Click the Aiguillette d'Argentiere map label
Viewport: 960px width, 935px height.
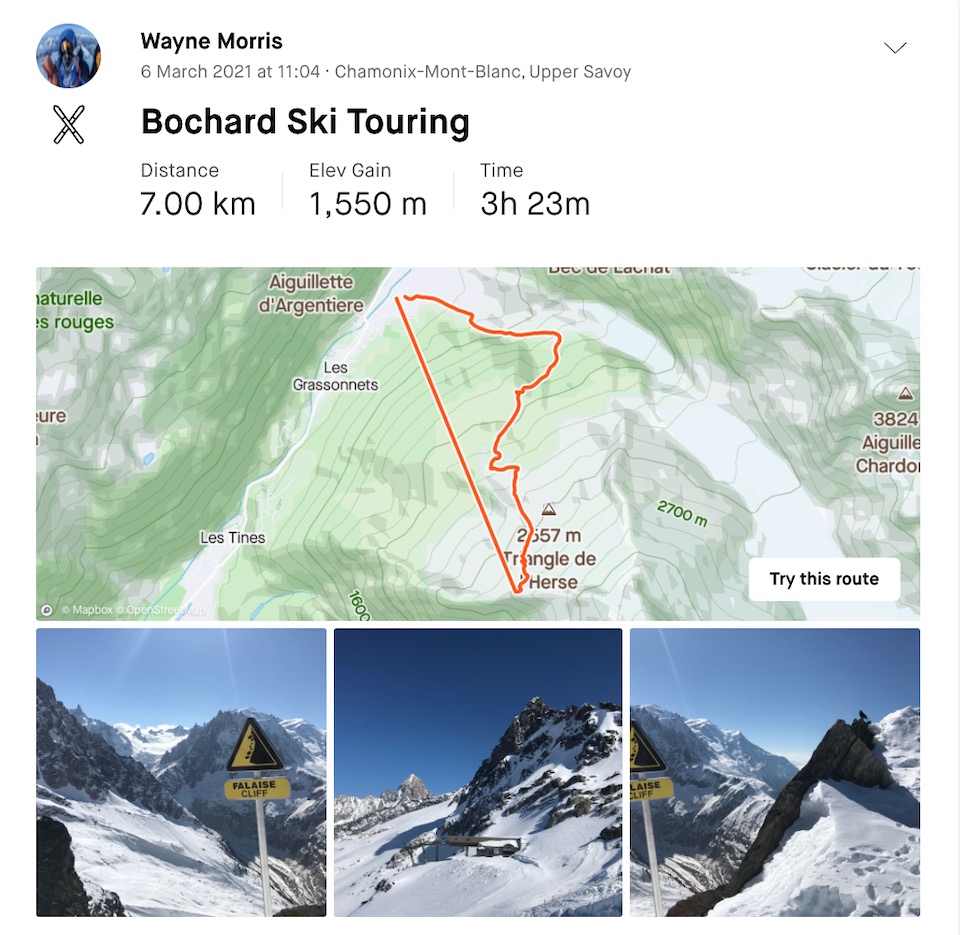pos(311,293)
